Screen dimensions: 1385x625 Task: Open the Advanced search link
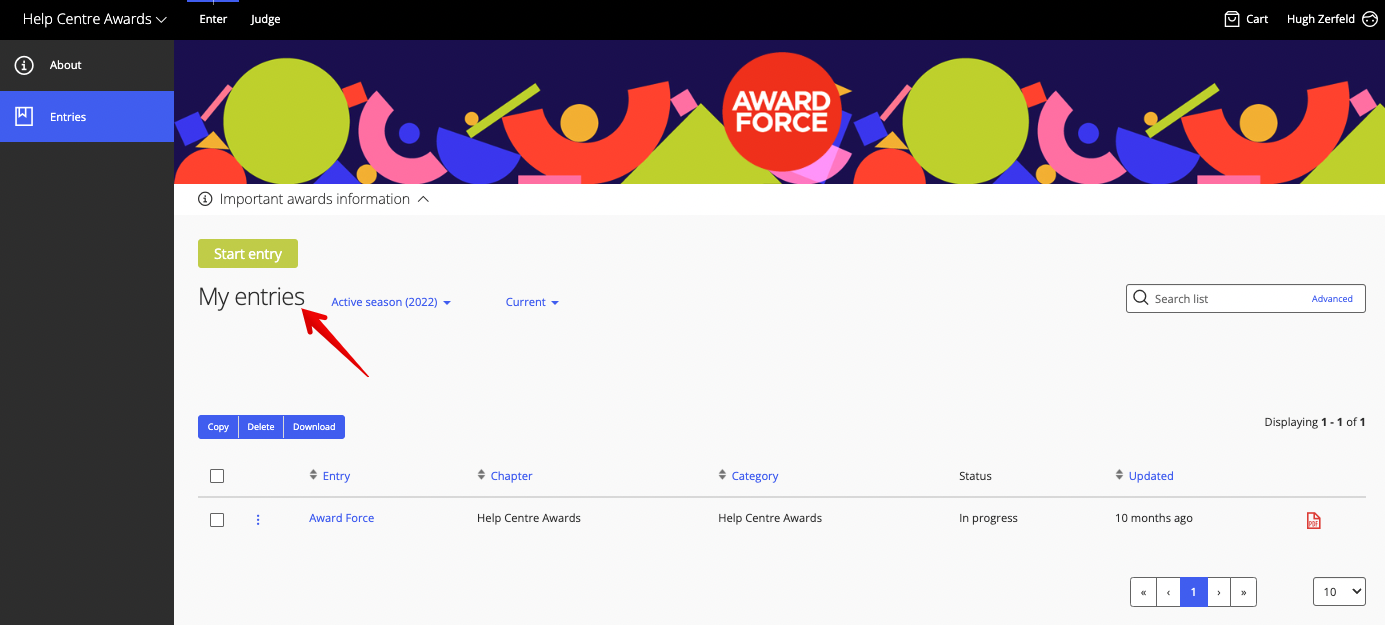(x=1332, y=299)
